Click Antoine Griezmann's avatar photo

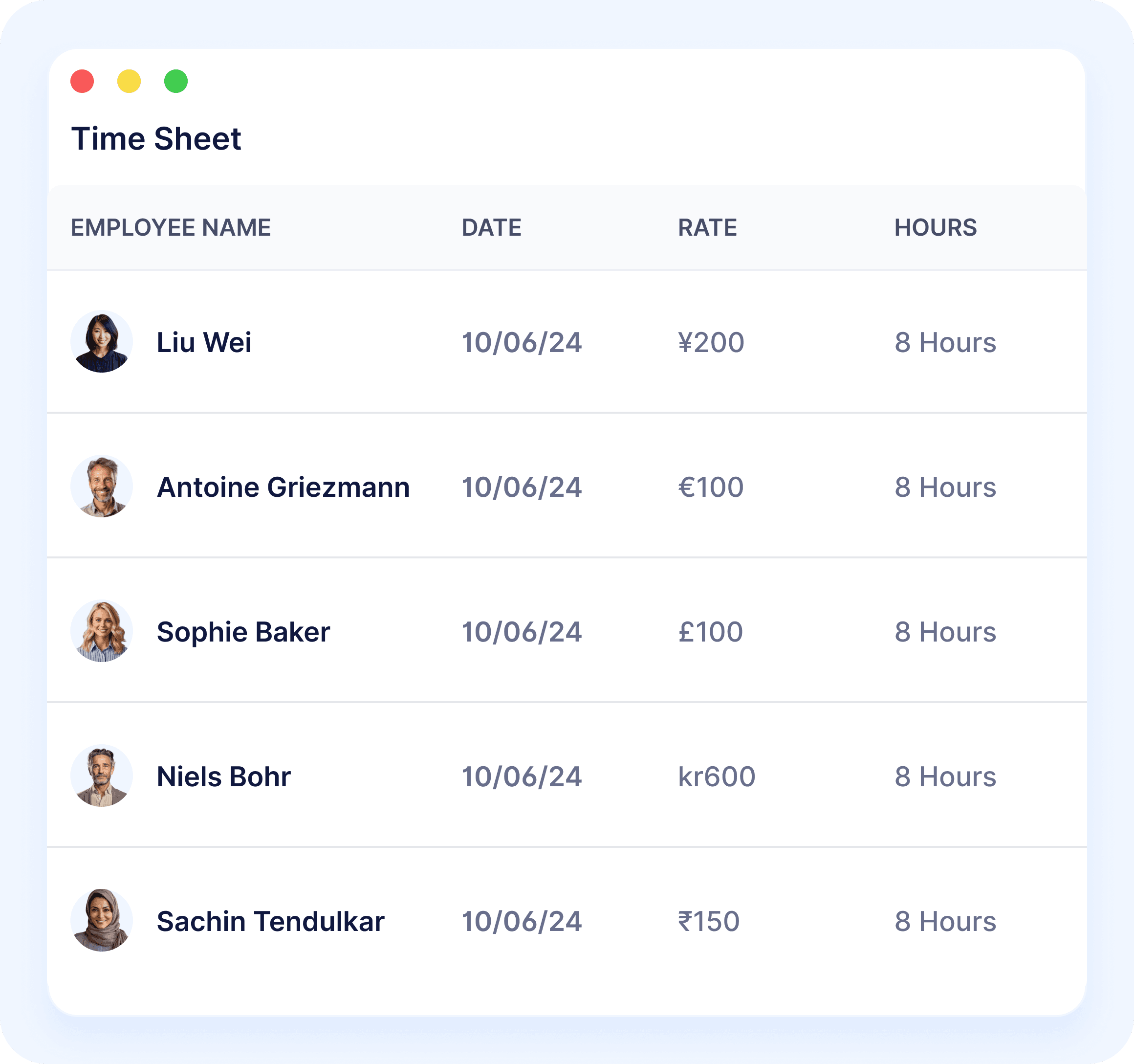coord(102,487)
